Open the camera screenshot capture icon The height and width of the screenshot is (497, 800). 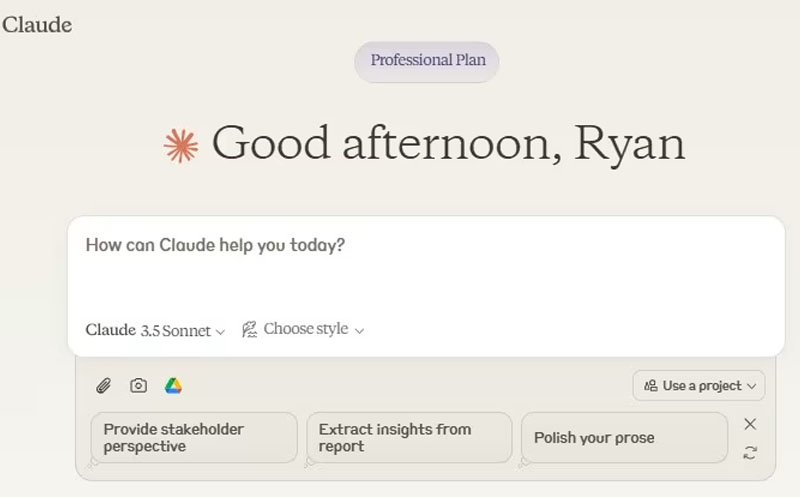tap(138, 385)
